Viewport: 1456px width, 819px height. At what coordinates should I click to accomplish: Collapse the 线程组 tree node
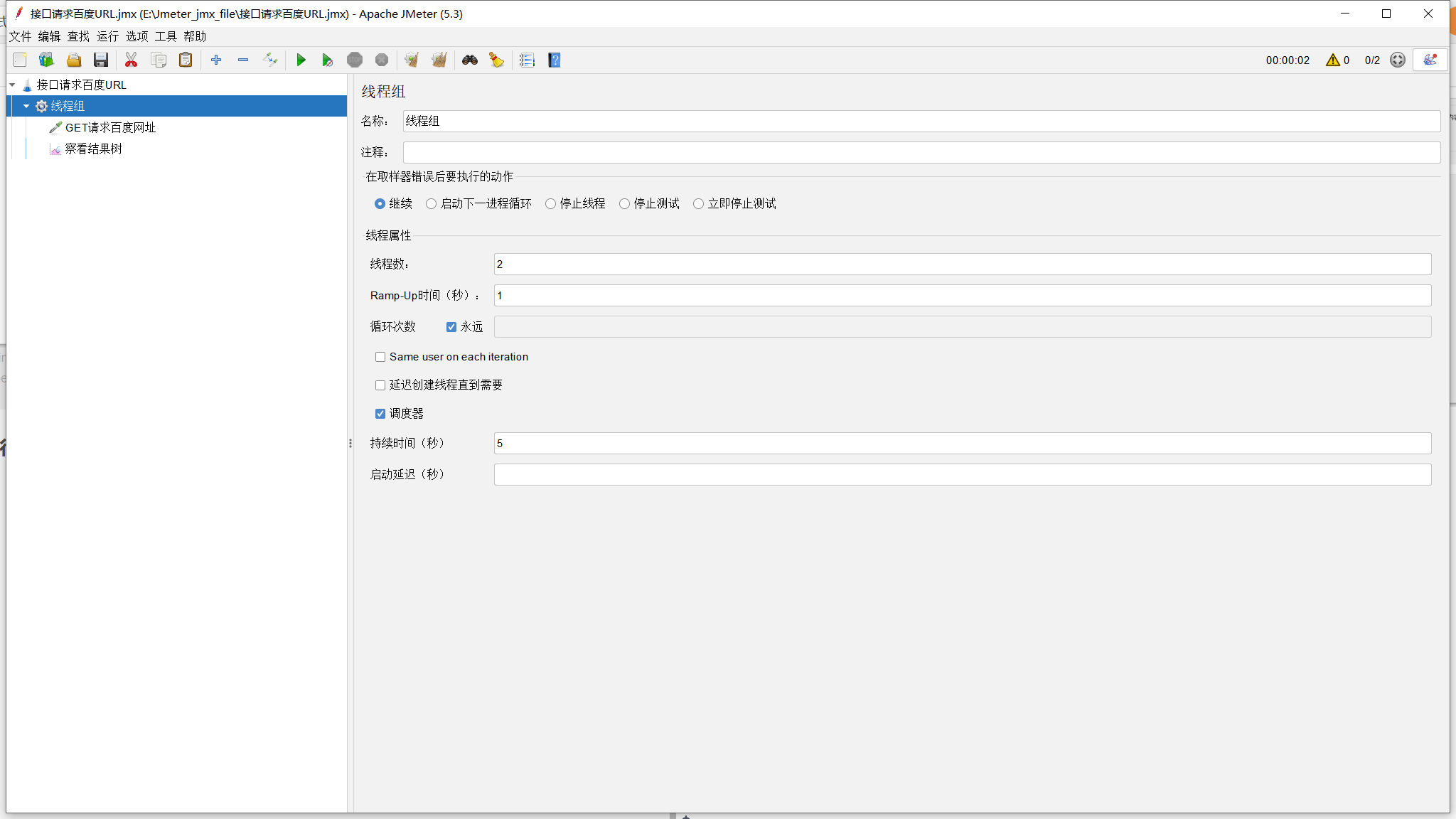coord(27,106)
